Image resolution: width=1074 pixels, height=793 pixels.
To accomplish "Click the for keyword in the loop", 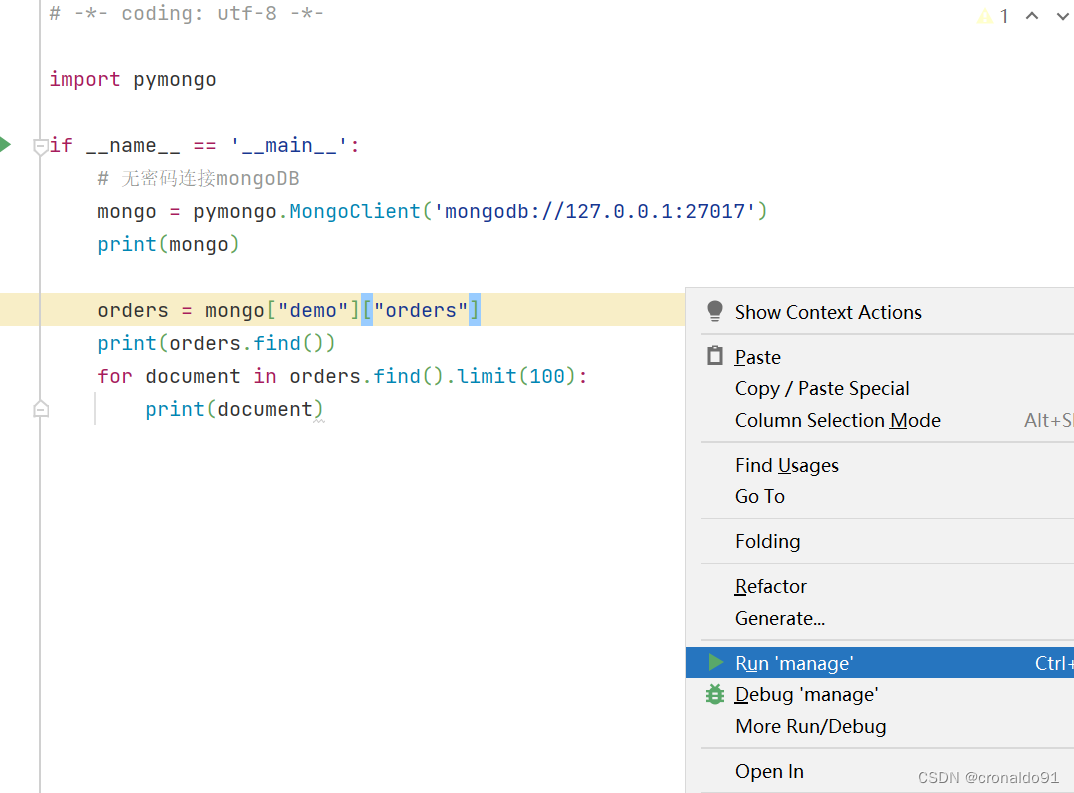I will [114, 376].
